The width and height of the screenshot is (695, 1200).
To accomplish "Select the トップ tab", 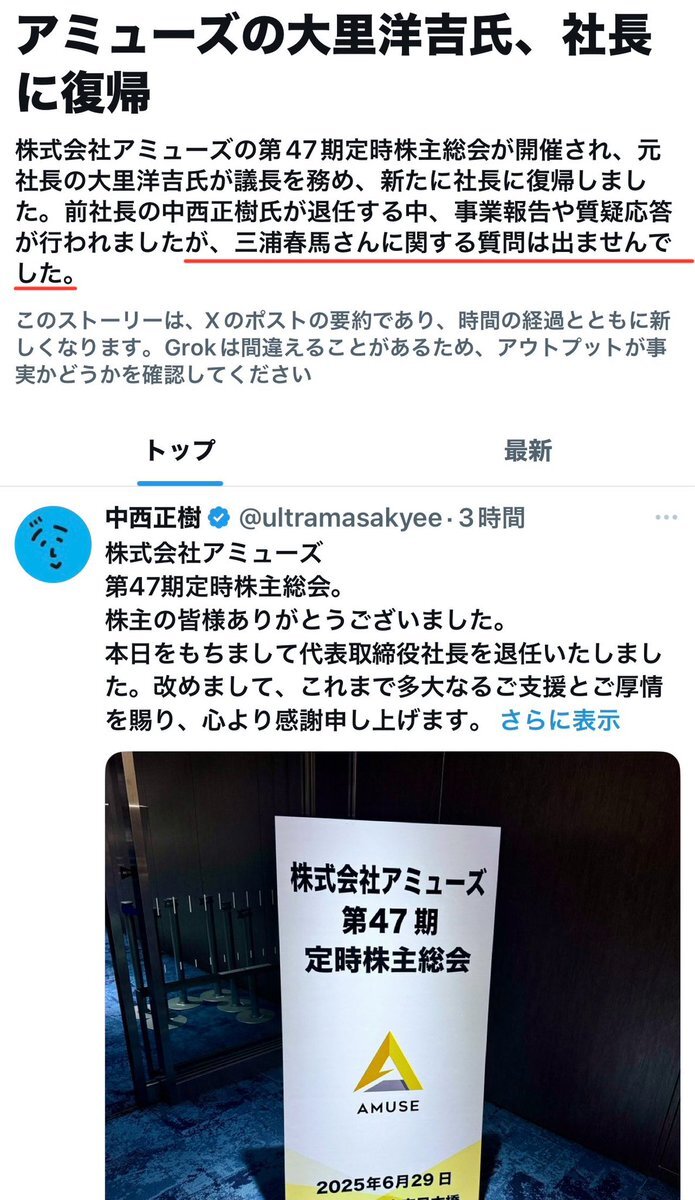I will point(179,449).
